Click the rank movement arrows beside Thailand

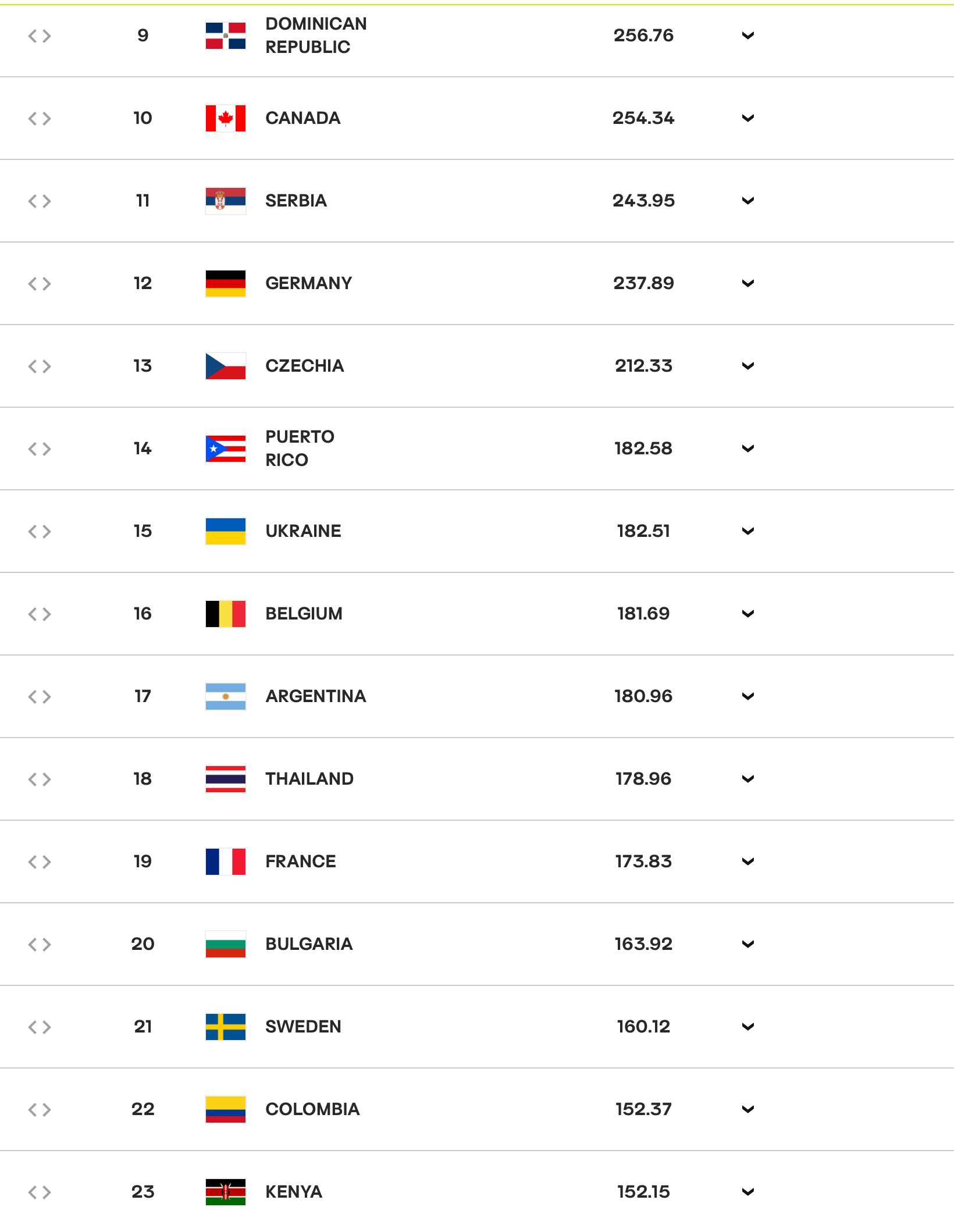pyautogui.click(x=40, y=779)
